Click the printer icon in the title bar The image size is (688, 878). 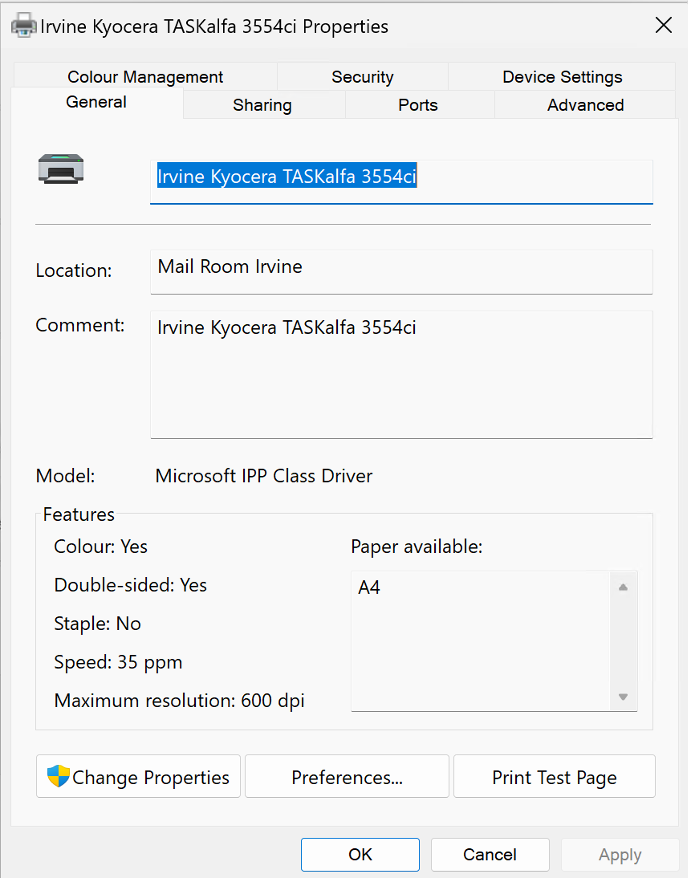pyautogui.click(x=24, y=25)
